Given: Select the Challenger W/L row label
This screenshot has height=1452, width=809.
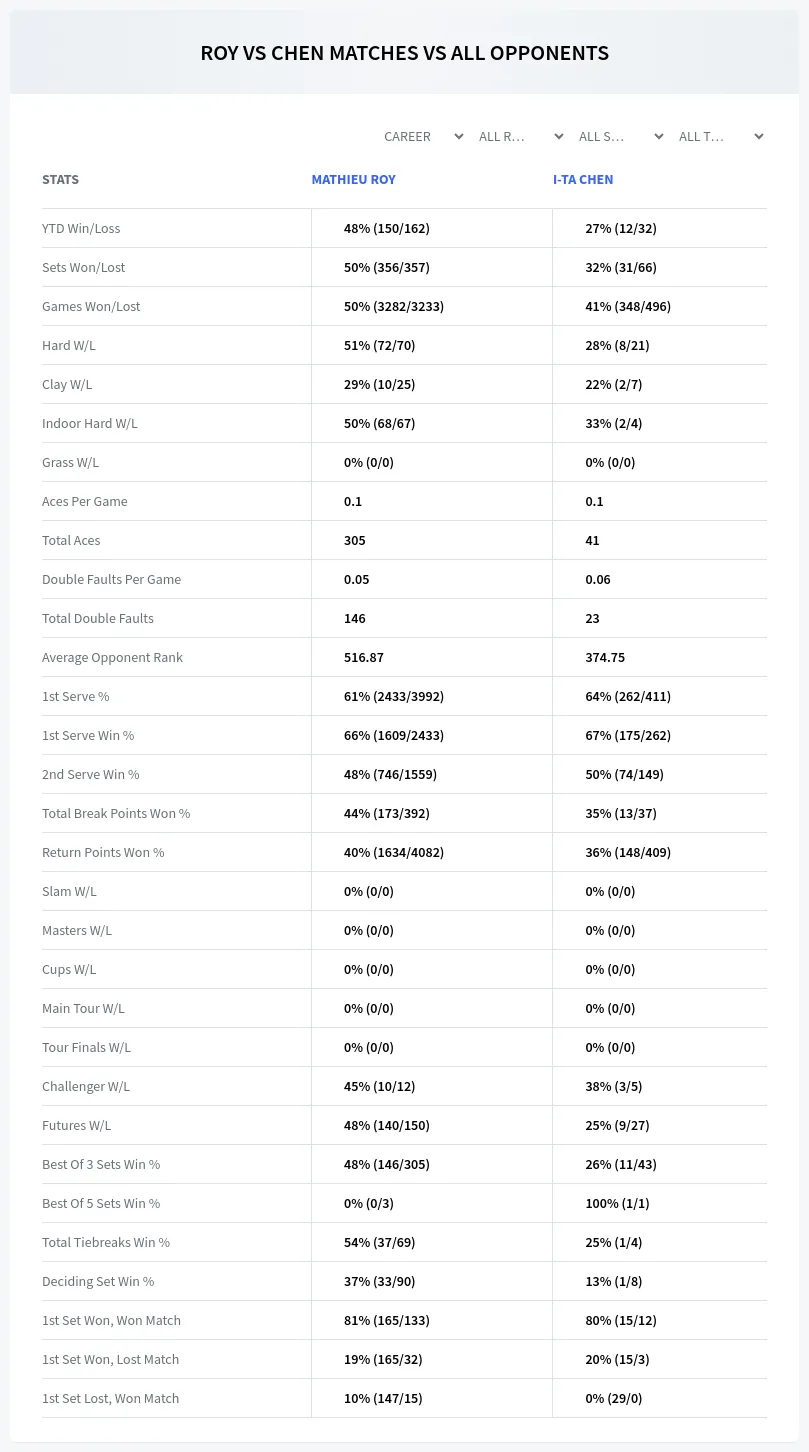Looking at the screenshot, I should coord(86,1086).
